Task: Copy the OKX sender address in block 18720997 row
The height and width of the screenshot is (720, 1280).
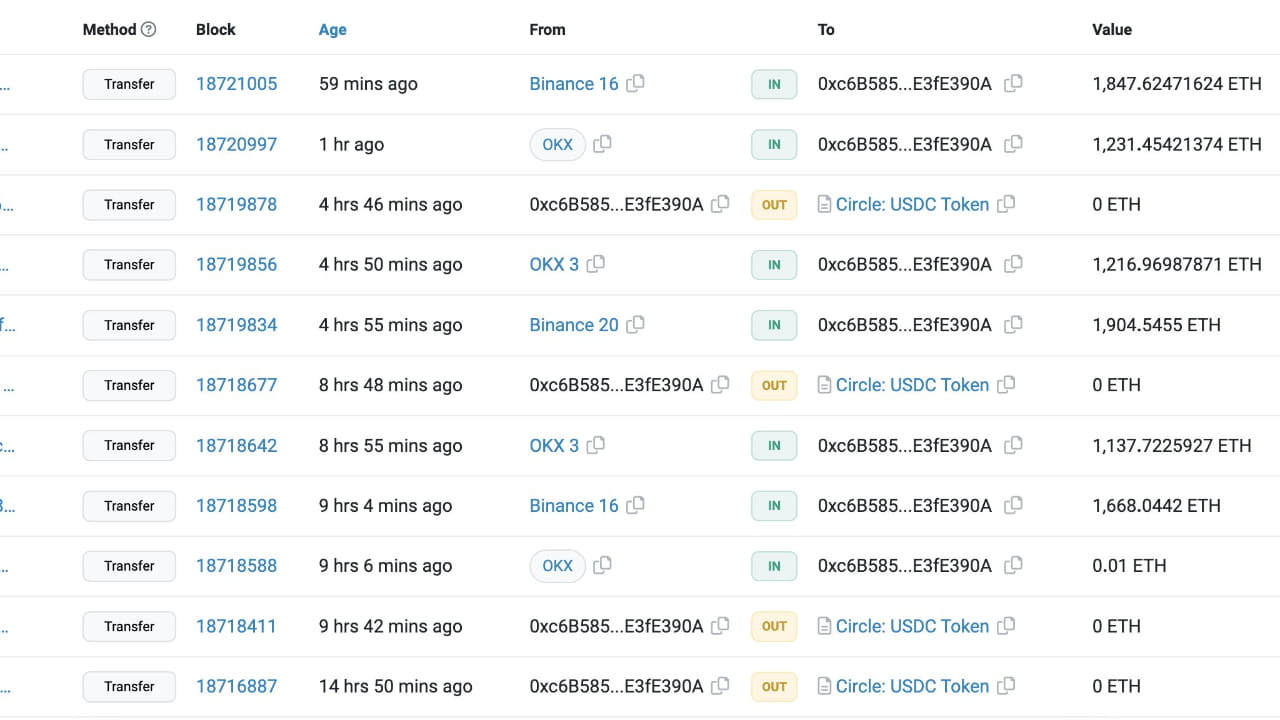Action: 602,144
